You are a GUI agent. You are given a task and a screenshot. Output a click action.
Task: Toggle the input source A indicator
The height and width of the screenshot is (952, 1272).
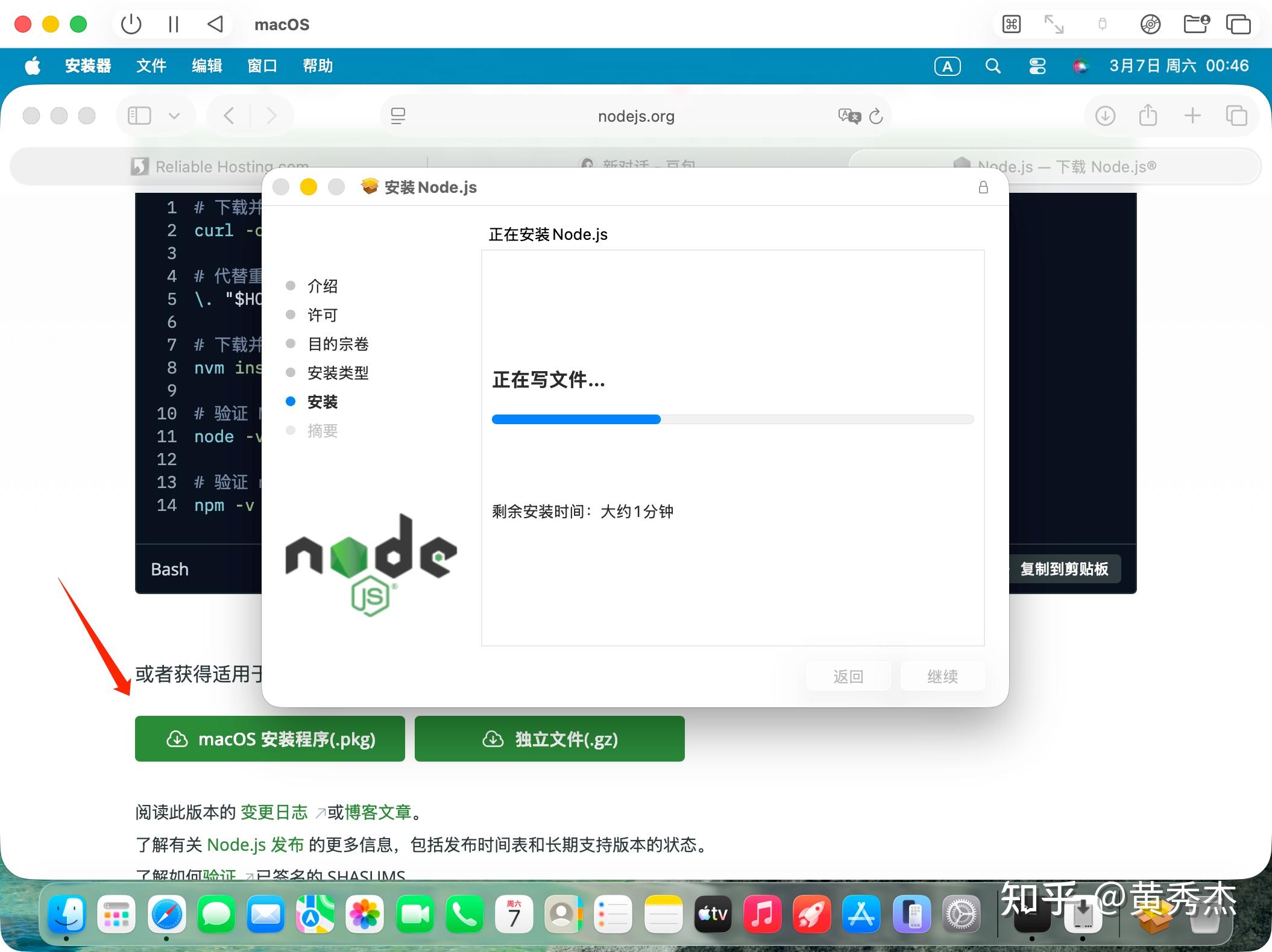(947, 66)
